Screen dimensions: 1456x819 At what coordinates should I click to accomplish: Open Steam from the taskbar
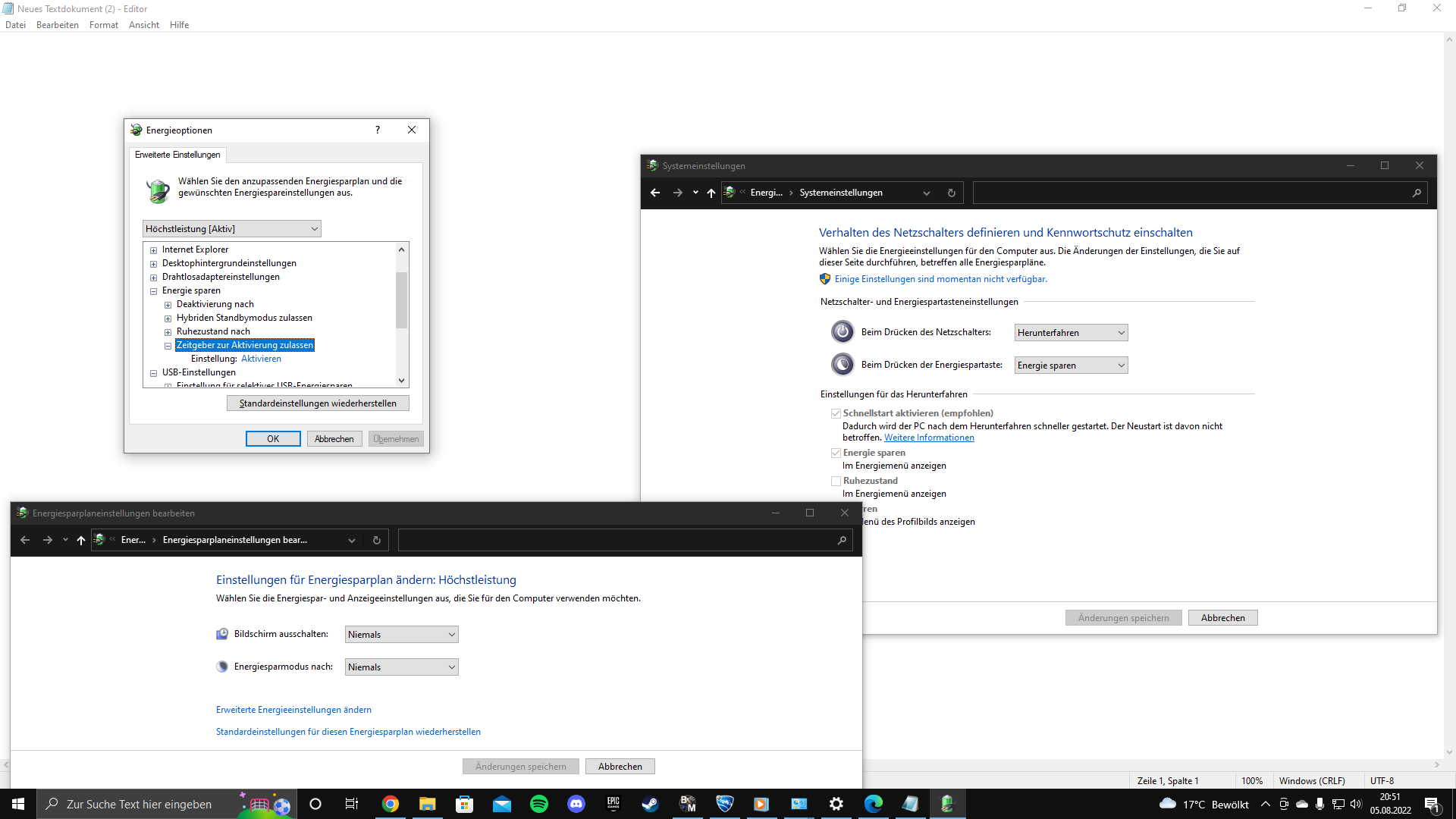point(650,804)
